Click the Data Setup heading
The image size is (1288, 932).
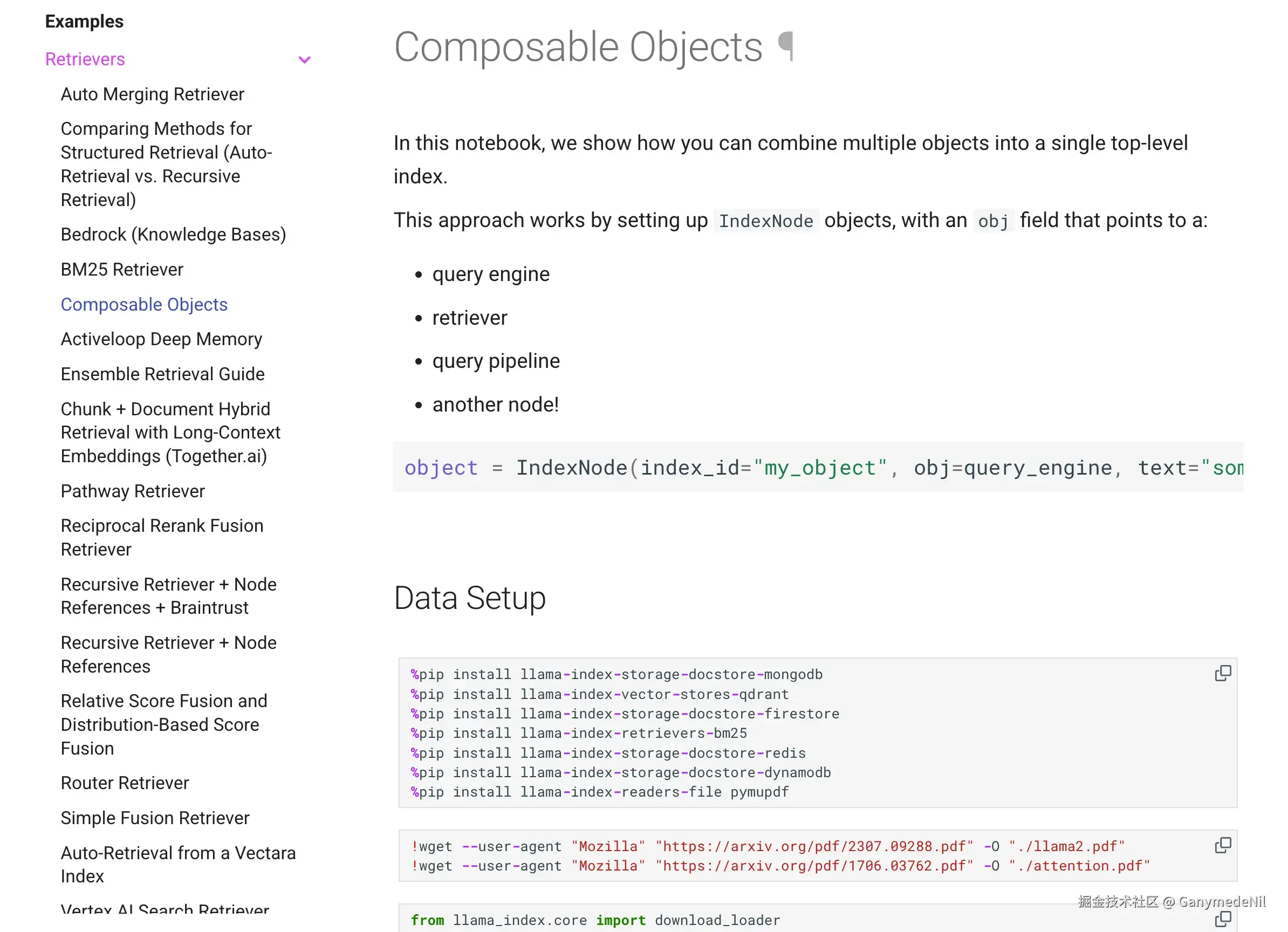(470, 598)
